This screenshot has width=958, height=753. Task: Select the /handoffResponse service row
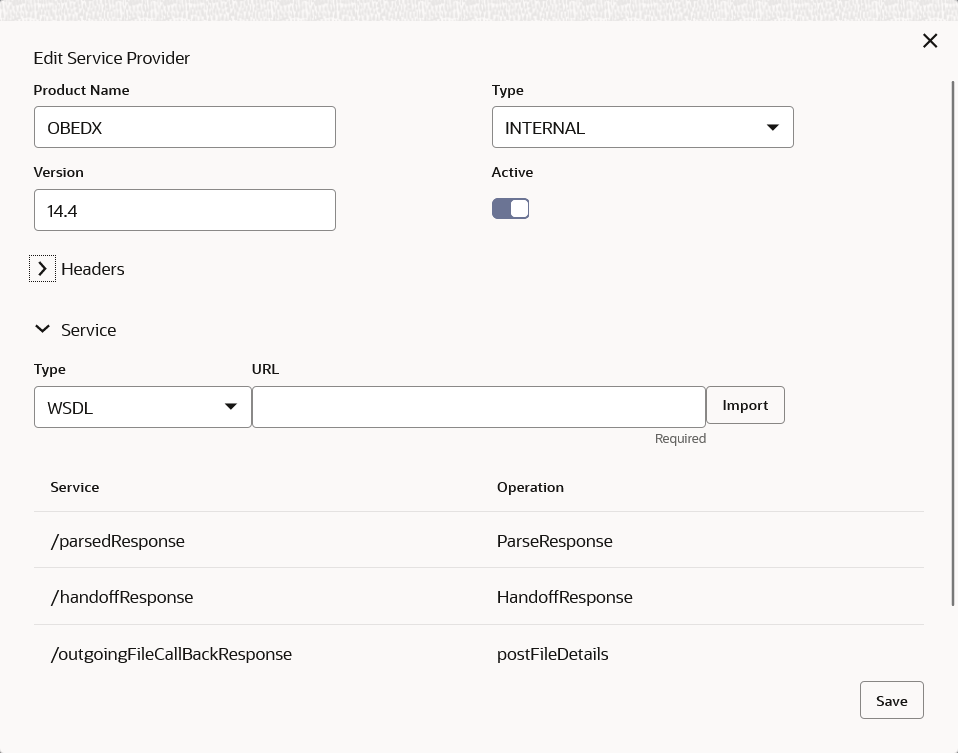point(122,597)
